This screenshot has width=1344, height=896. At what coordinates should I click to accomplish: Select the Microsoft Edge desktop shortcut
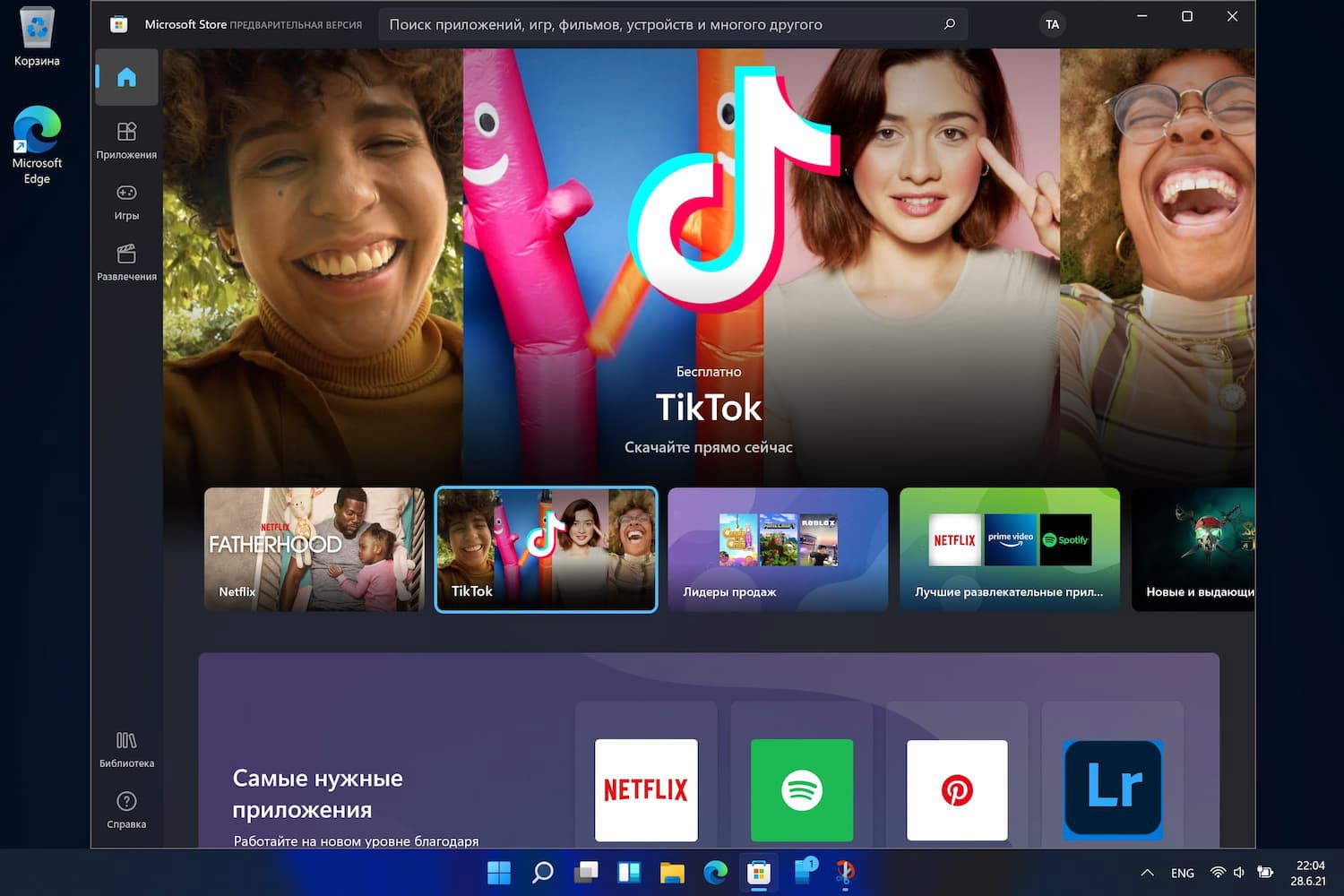[37, 145]
